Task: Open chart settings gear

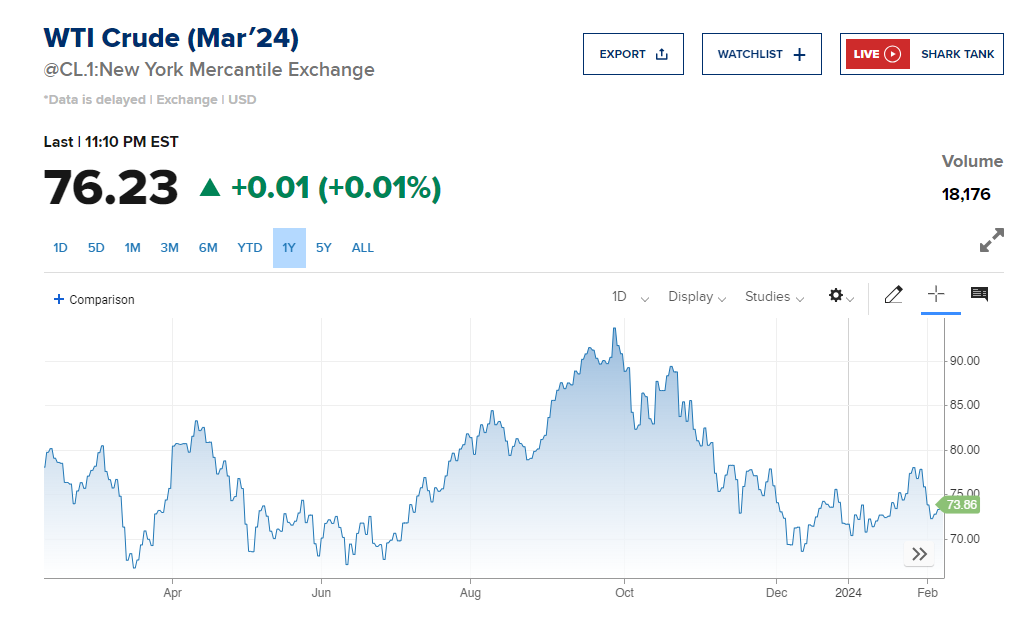Action: (837, 296)
